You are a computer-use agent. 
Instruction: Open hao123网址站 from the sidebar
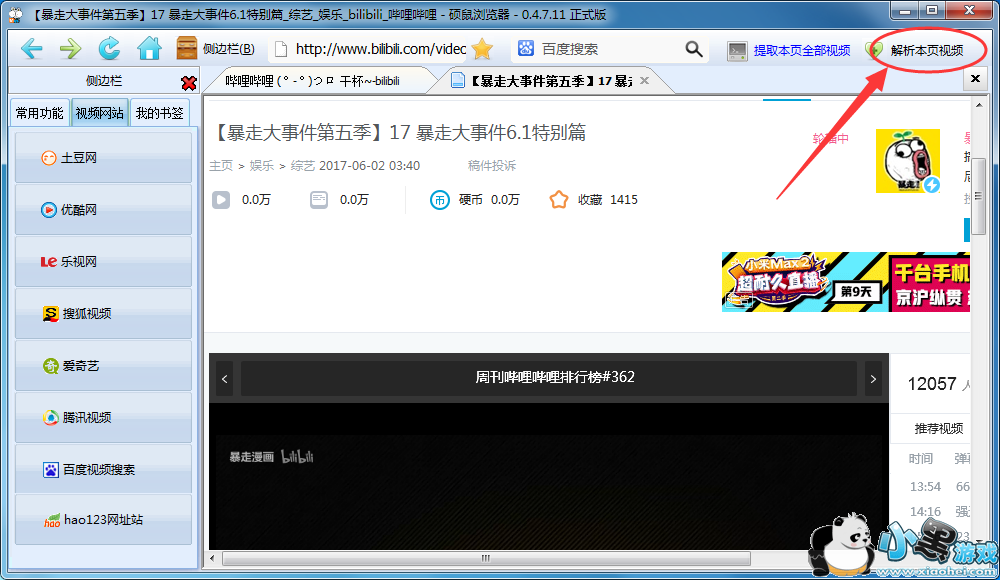[103, 520]
